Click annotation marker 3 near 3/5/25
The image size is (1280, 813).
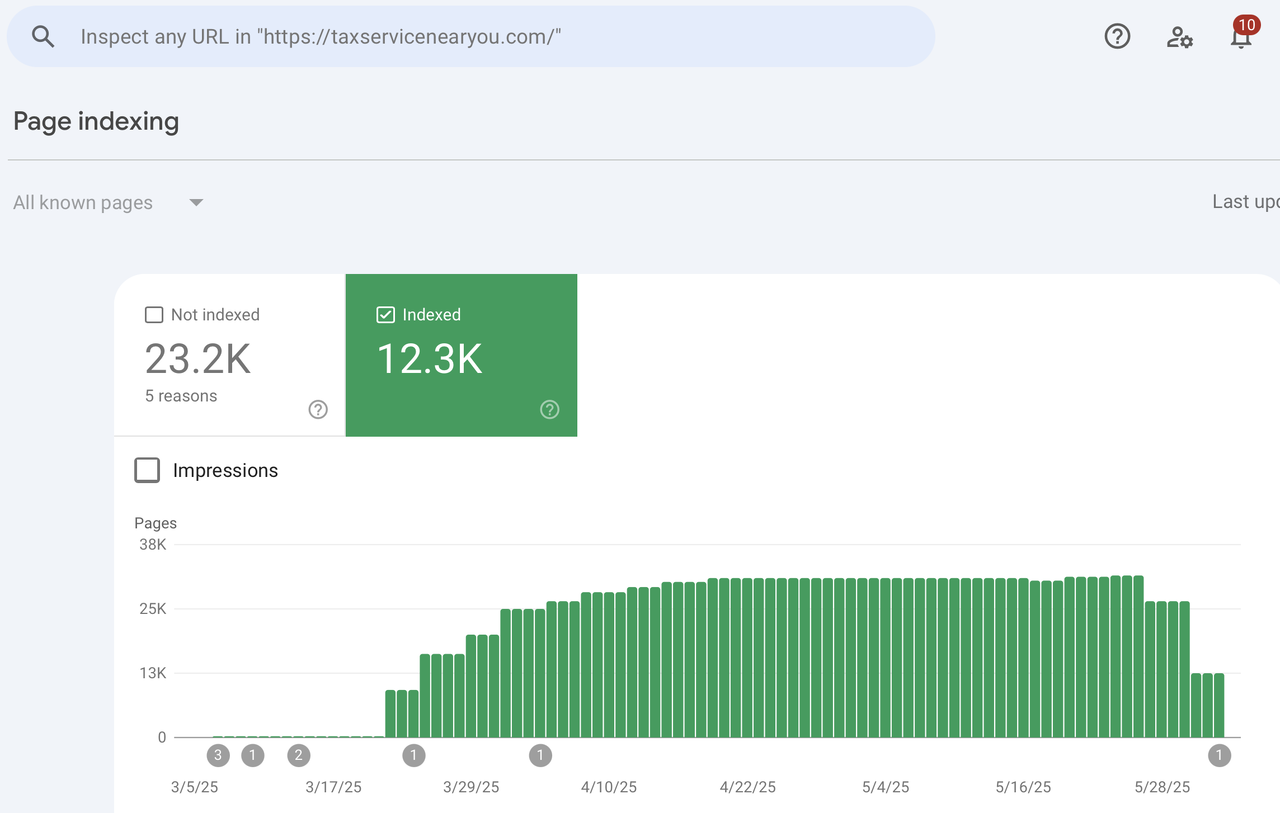pos(218,755)
